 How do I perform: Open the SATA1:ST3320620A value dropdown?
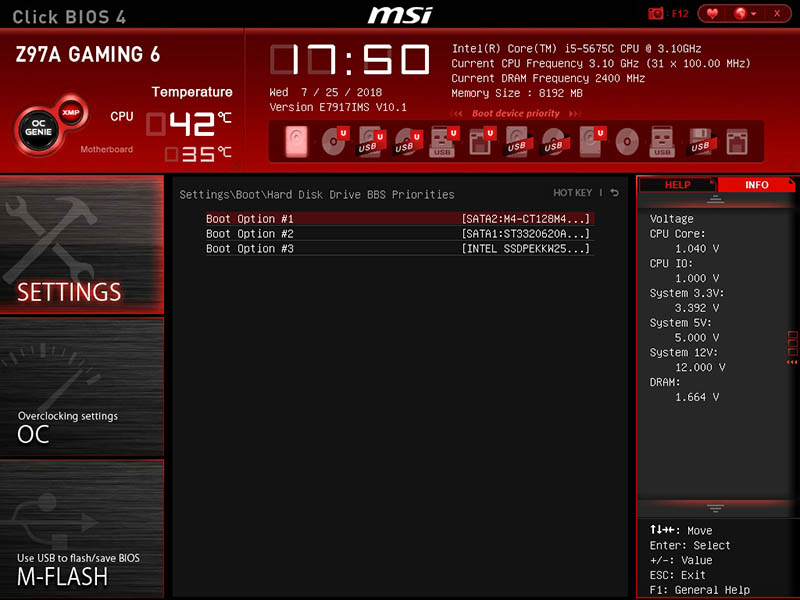526,234
